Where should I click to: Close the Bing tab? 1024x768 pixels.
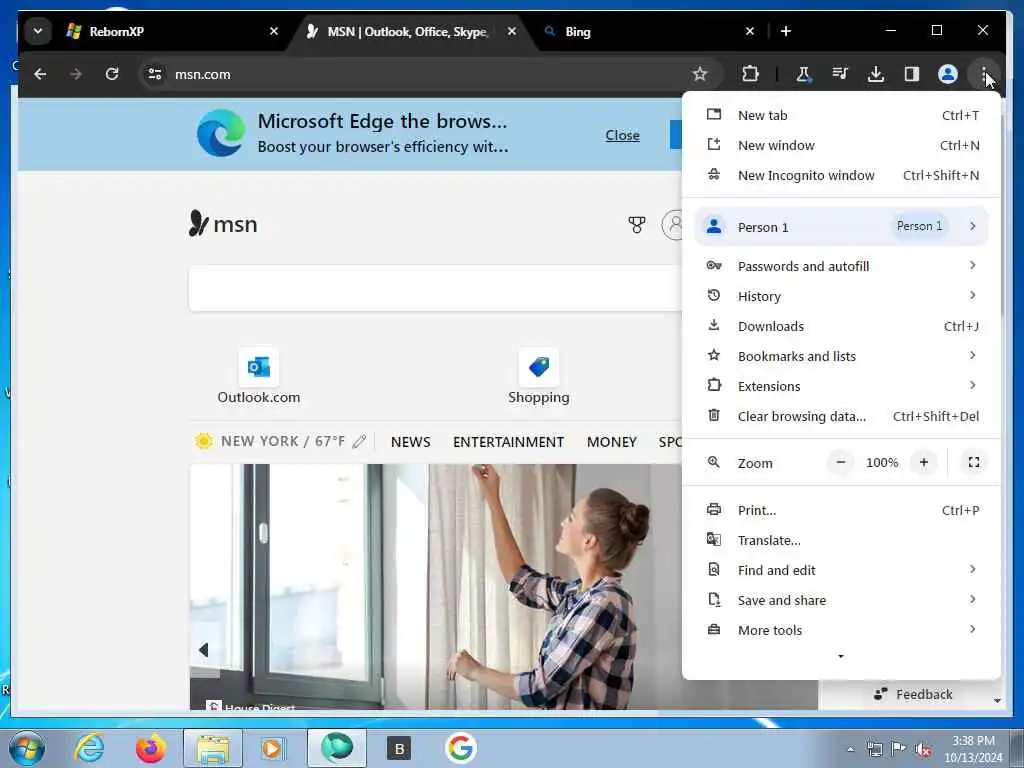pos(750,31)
